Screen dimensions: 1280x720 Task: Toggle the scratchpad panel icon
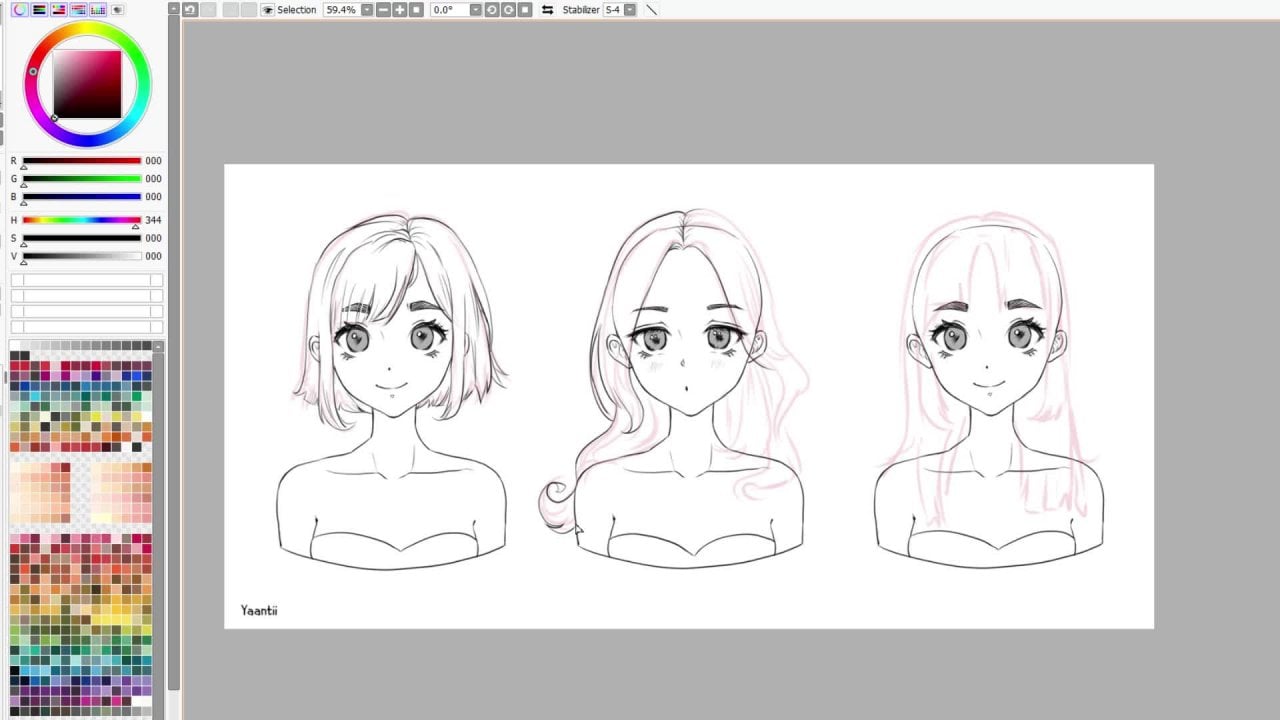click(x=117, y=9)
